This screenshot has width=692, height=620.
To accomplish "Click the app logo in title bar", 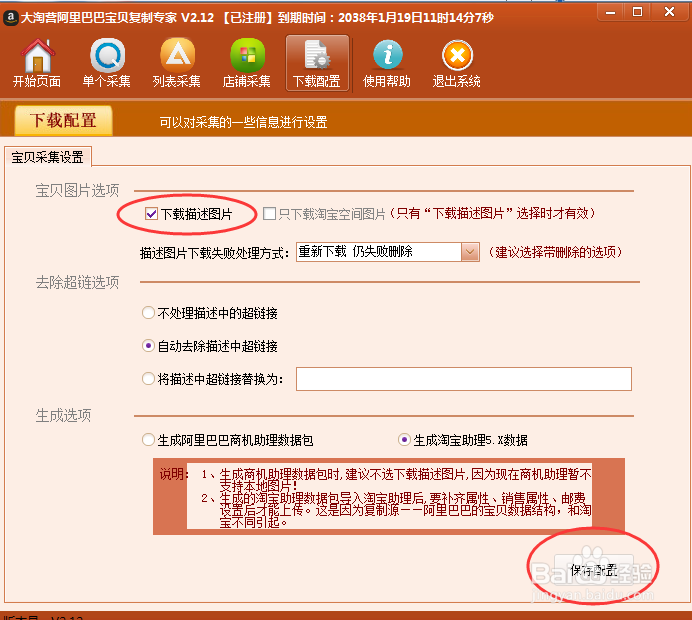I will 11,18.
